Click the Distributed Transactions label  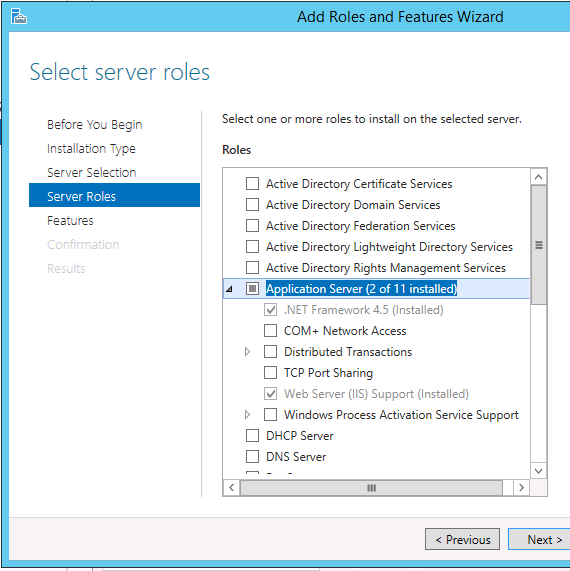click(348, 352)
